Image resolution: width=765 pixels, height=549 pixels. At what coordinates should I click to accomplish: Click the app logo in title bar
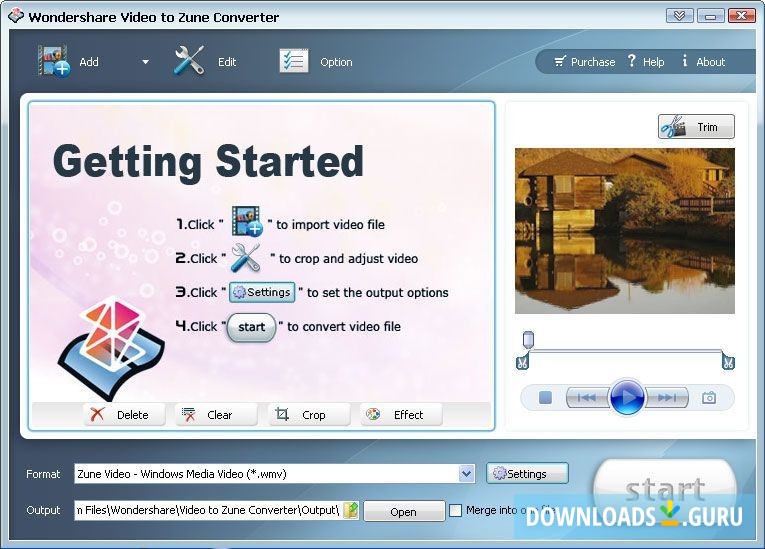pos(16,16)
